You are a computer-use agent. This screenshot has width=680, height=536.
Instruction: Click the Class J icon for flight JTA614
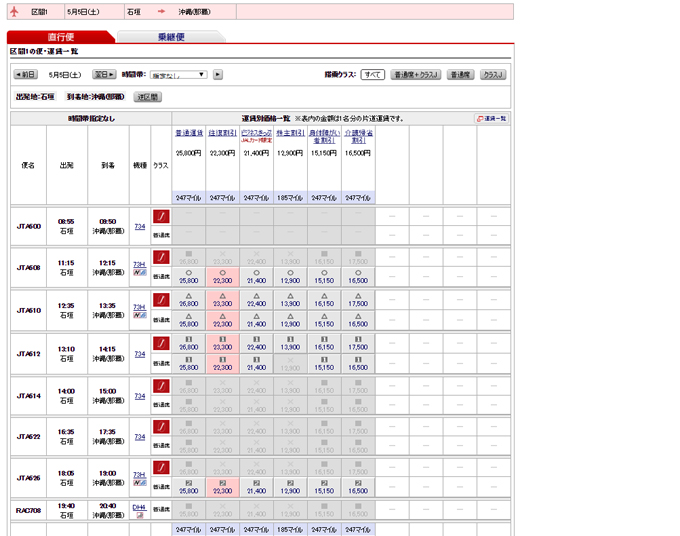click(161, 386)
